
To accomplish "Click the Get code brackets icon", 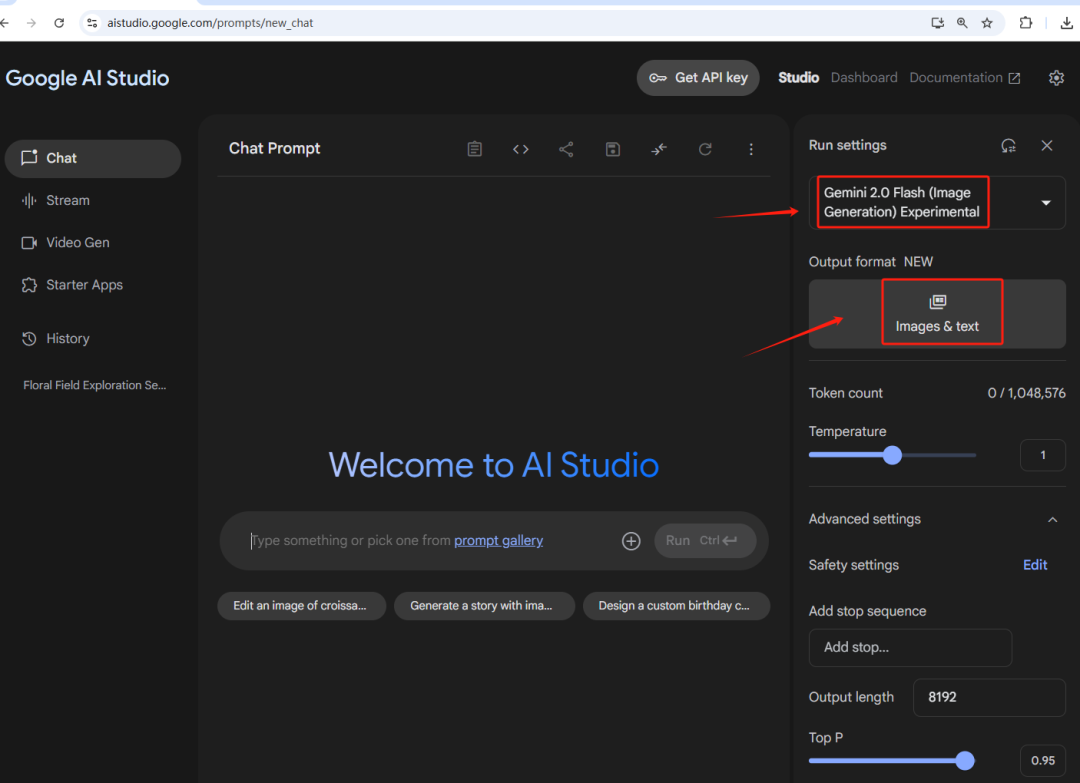I will (x=521, y=149).
